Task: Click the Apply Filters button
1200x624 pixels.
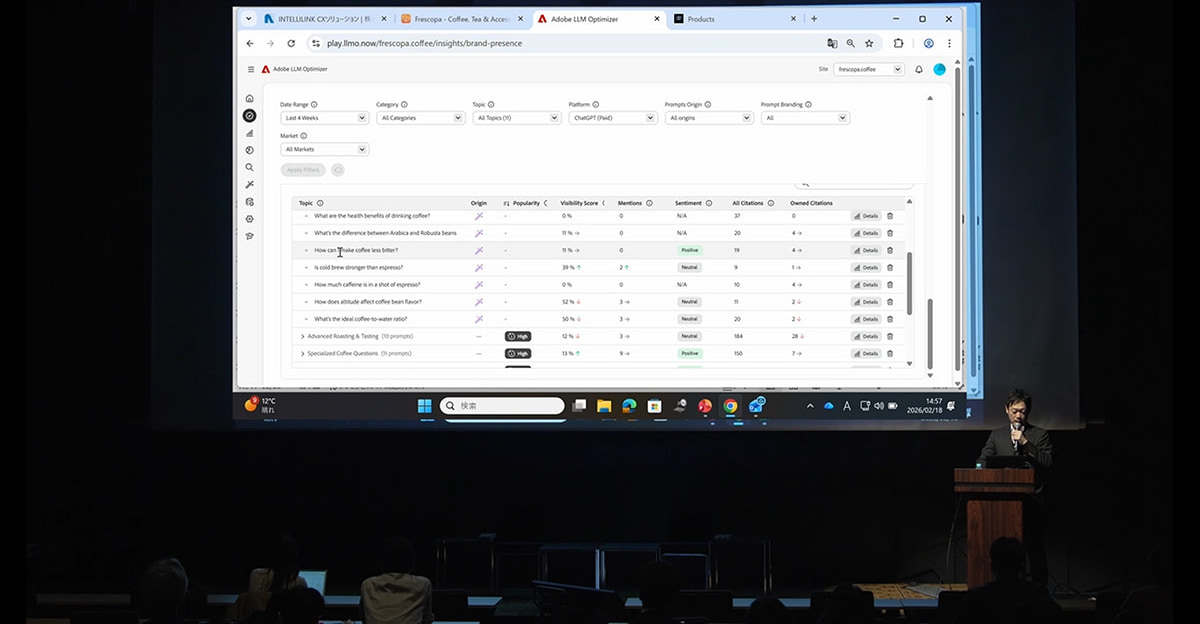Action: pos(303,170)
